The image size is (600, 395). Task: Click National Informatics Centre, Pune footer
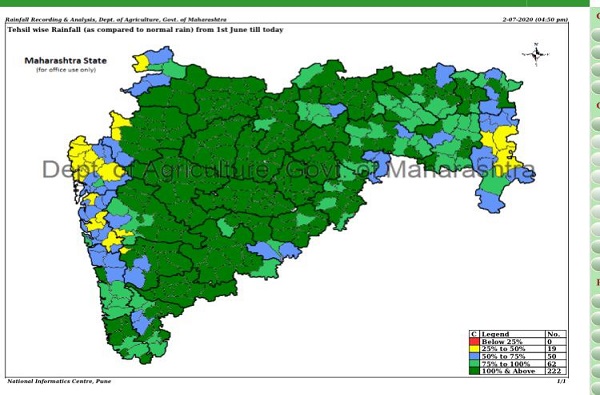pyautogui.click(x=59, y=381)
